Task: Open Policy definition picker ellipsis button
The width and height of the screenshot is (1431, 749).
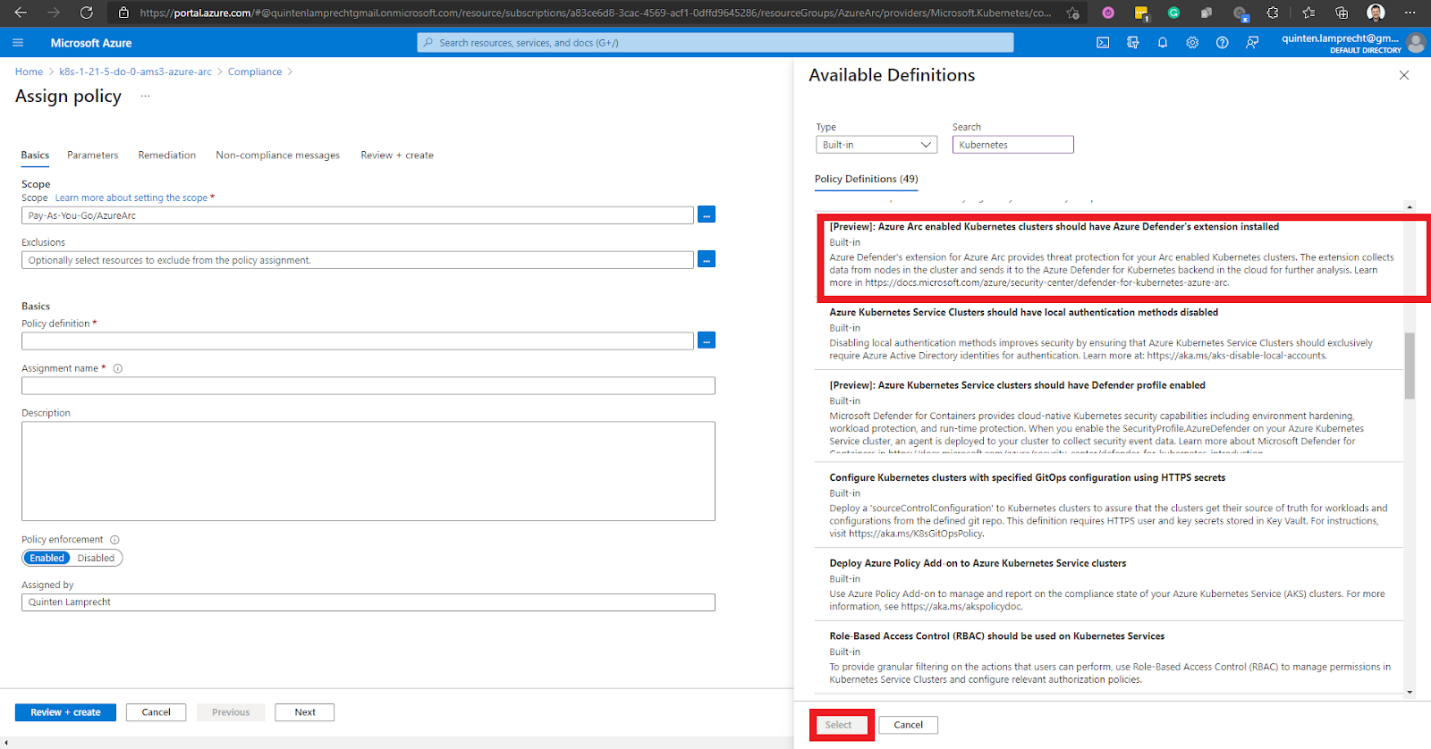Action: (706, 340)
